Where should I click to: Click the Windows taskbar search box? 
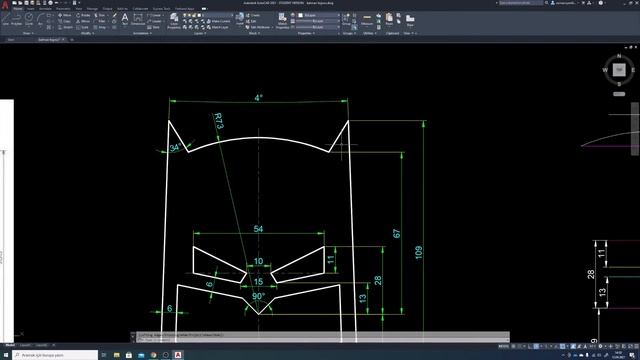[x=55, y=355]
